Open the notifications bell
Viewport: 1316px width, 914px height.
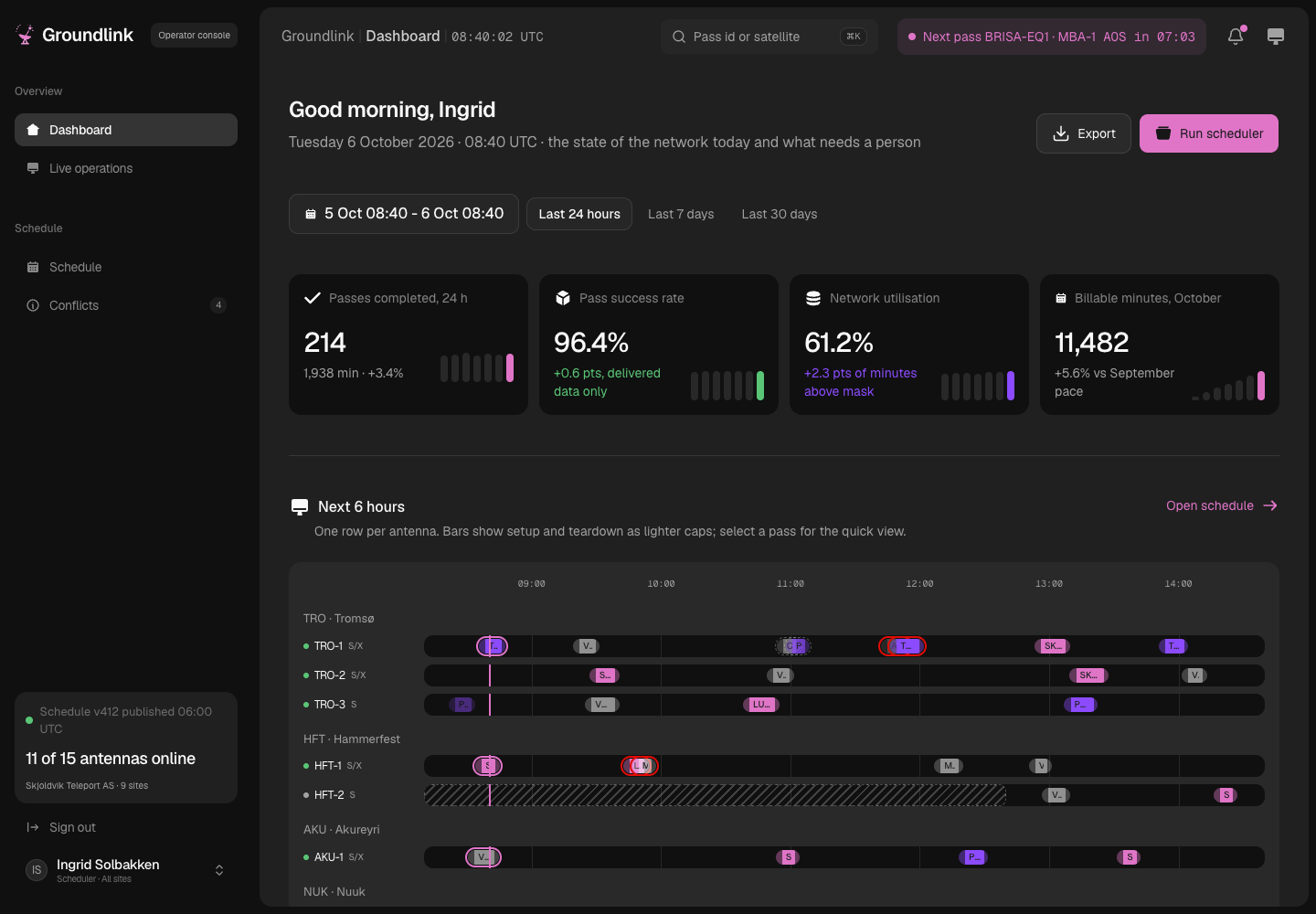[1236, 37]
